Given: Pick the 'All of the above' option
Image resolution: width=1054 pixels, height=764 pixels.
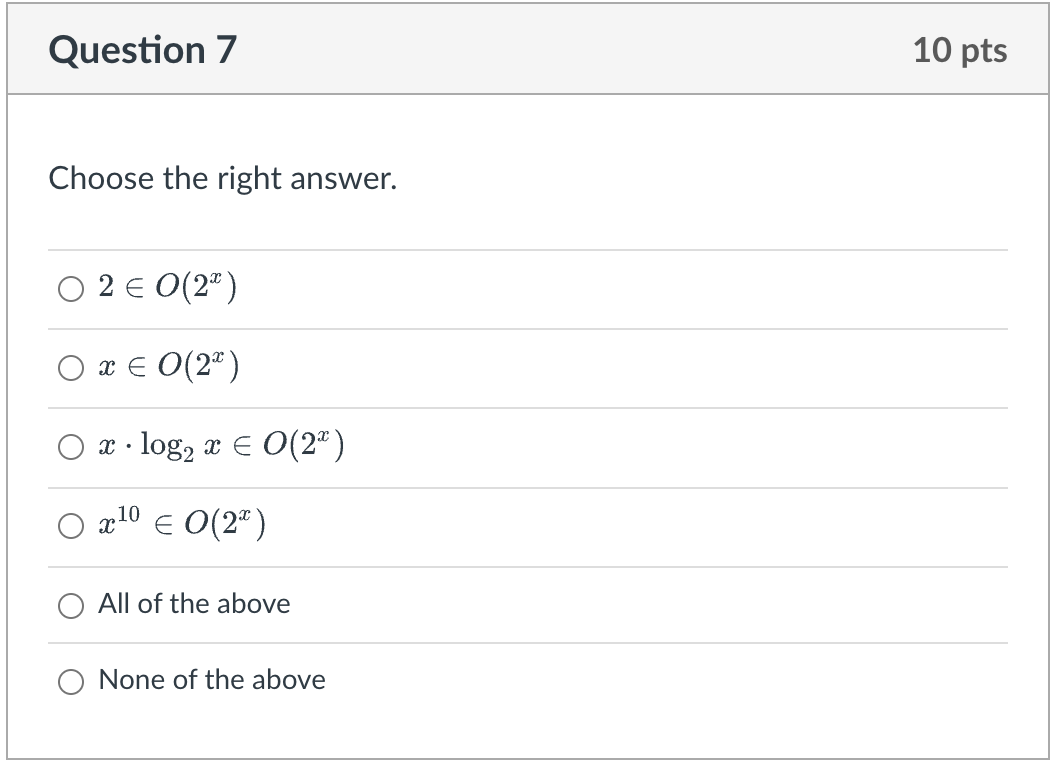Looking at the screenshot, I should [x=70, y=604].
